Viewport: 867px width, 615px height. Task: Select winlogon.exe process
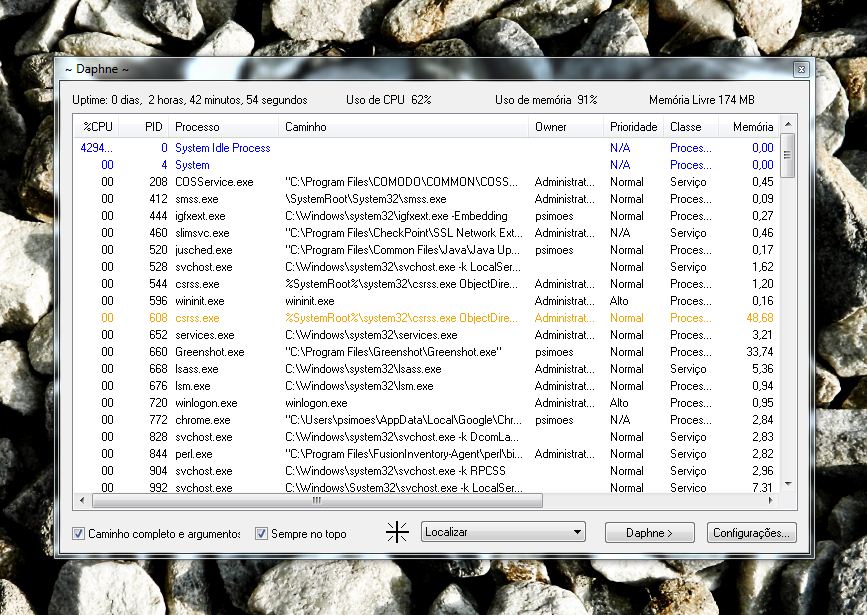[426, 403]
